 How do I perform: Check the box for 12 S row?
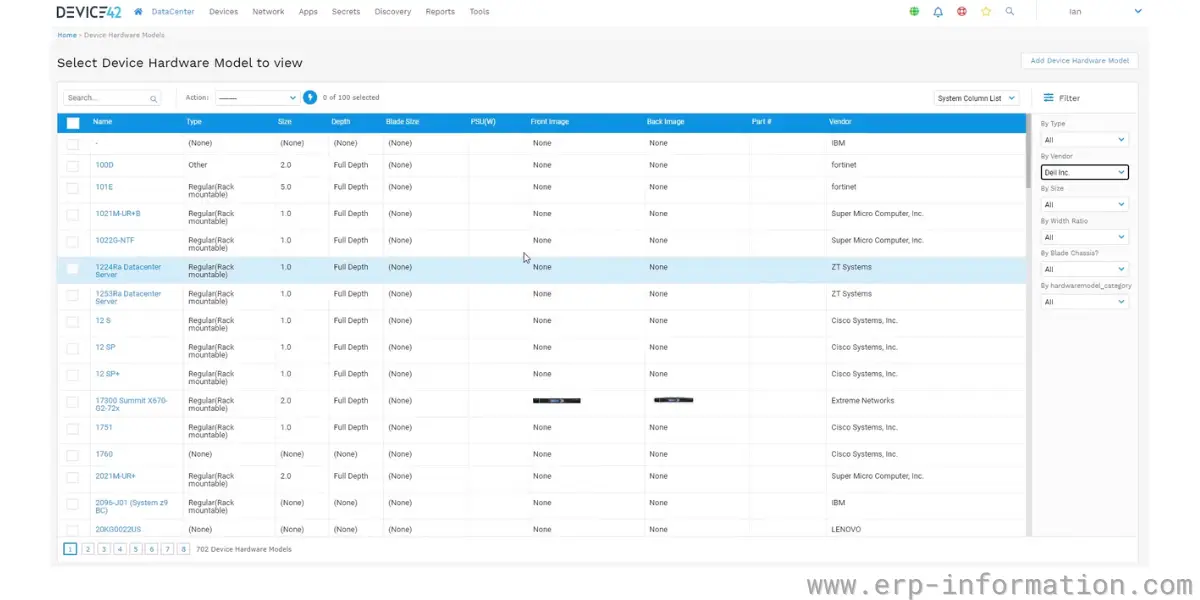click(72, 321)
